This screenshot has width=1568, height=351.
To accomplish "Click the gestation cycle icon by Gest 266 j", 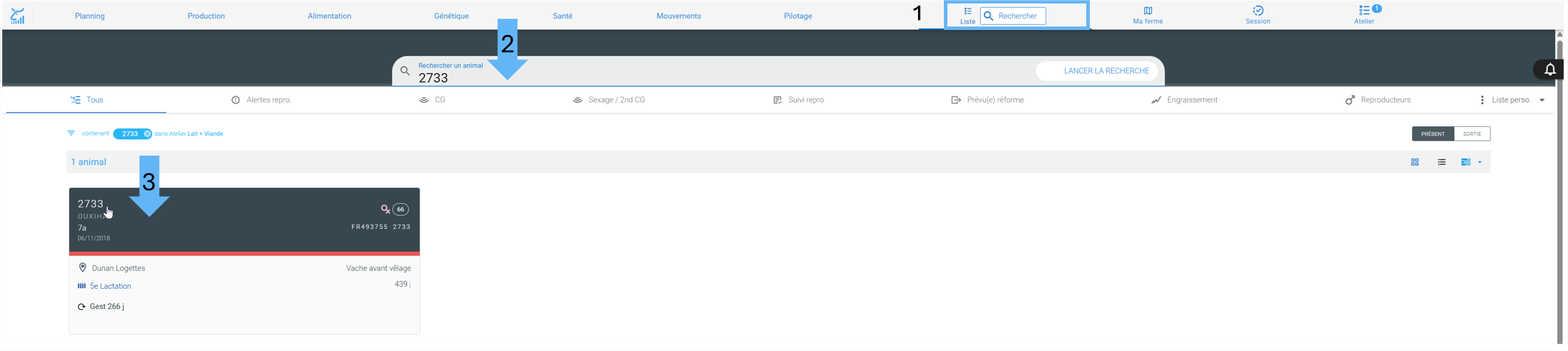I will click(82, 306).
